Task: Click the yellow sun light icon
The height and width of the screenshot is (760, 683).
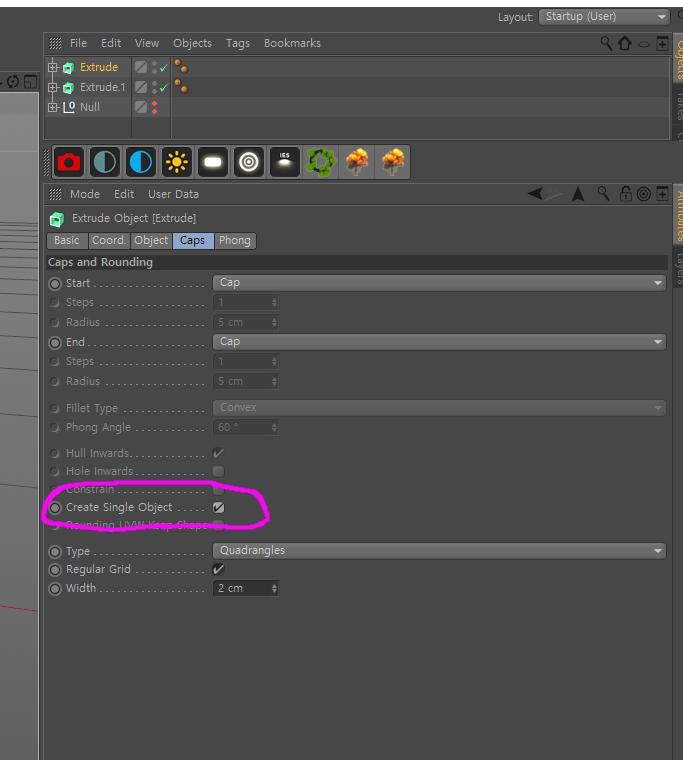Action: tap(177, 162)
